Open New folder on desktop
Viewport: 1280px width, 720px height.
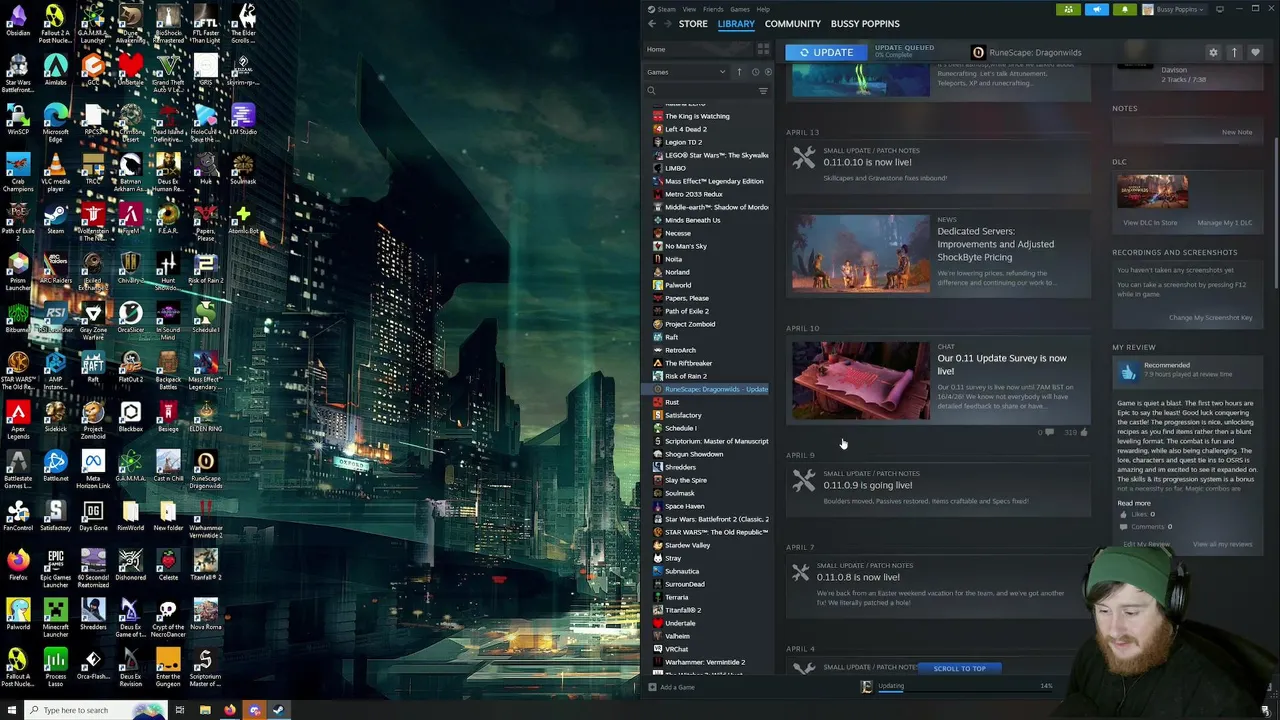pos(168,516)
